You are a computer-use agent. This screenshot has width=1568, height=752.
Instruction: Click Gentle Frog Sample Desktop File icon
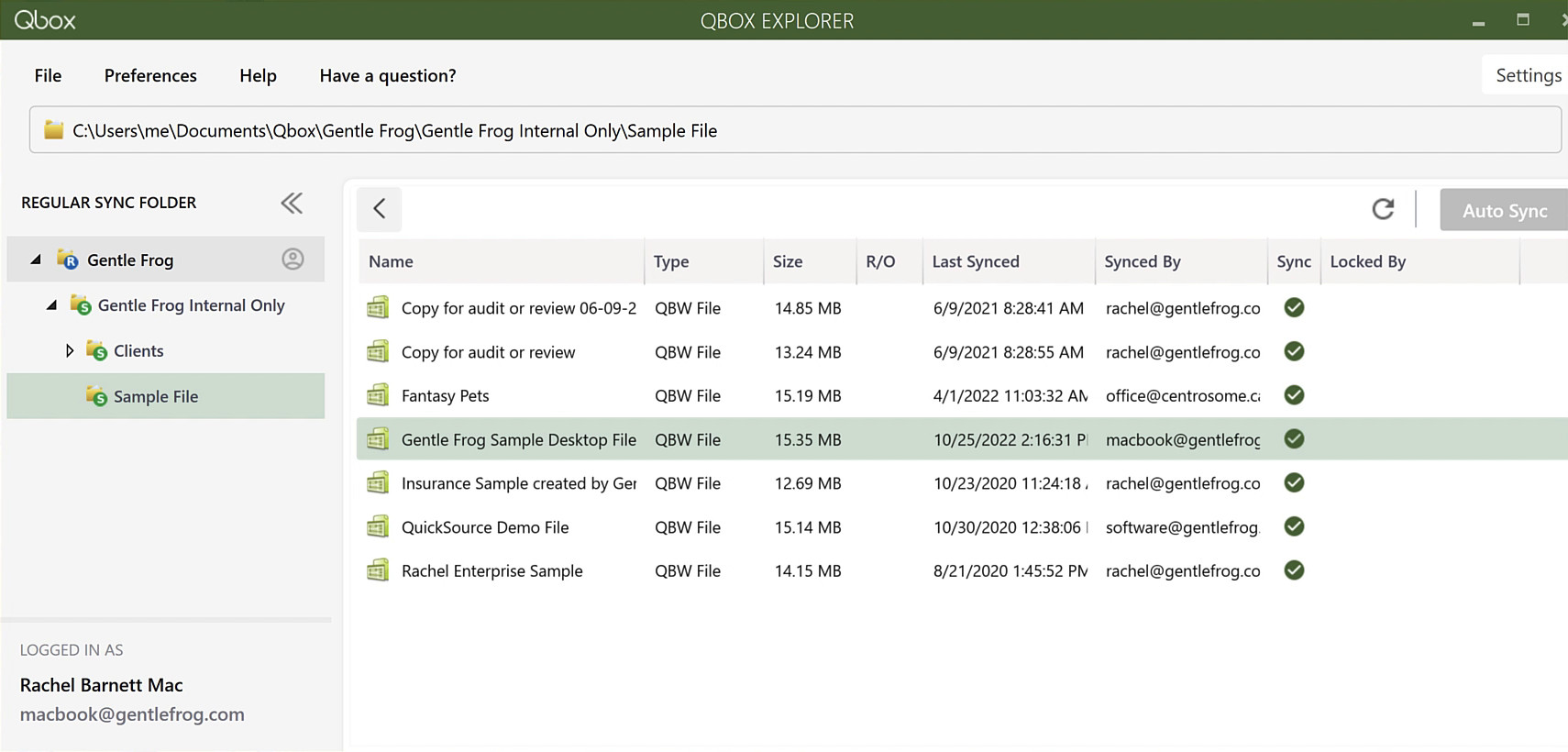378,439
